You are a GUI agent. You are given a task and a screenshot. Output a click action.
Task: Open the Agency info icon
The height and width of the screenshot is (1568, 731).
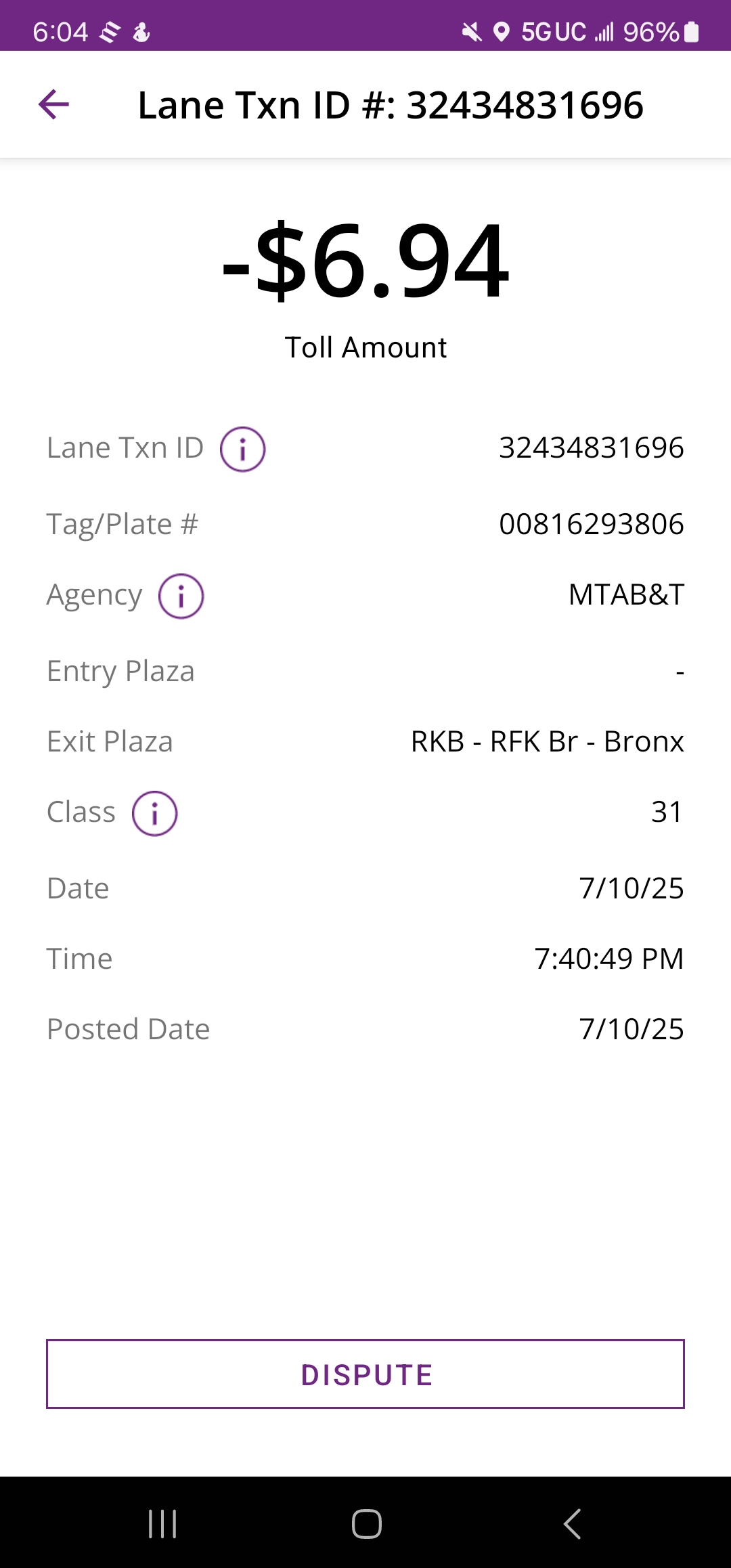point(181,596)
